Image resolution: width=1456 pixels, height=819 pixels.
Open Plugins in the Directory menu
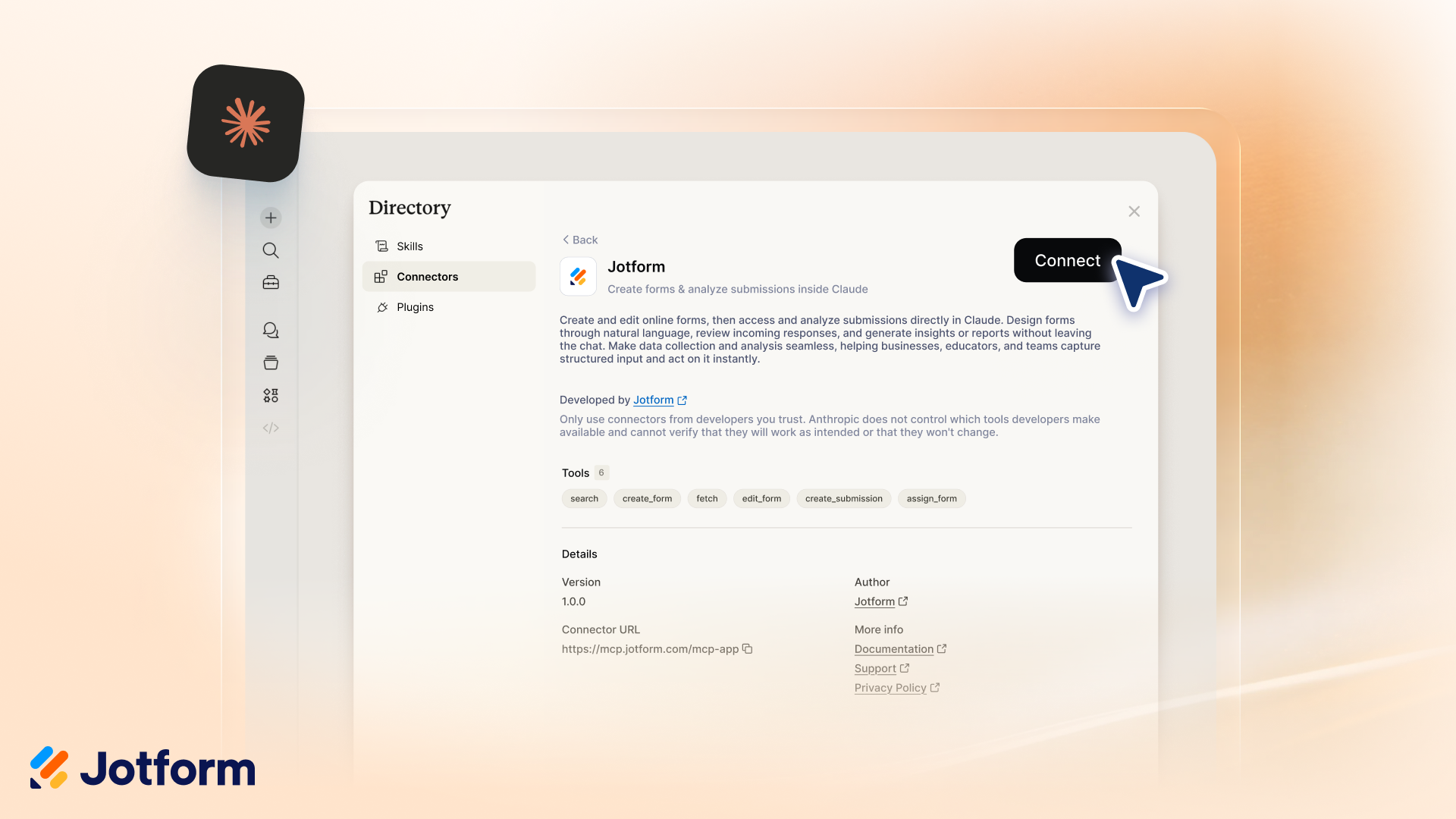coord(449,307)
